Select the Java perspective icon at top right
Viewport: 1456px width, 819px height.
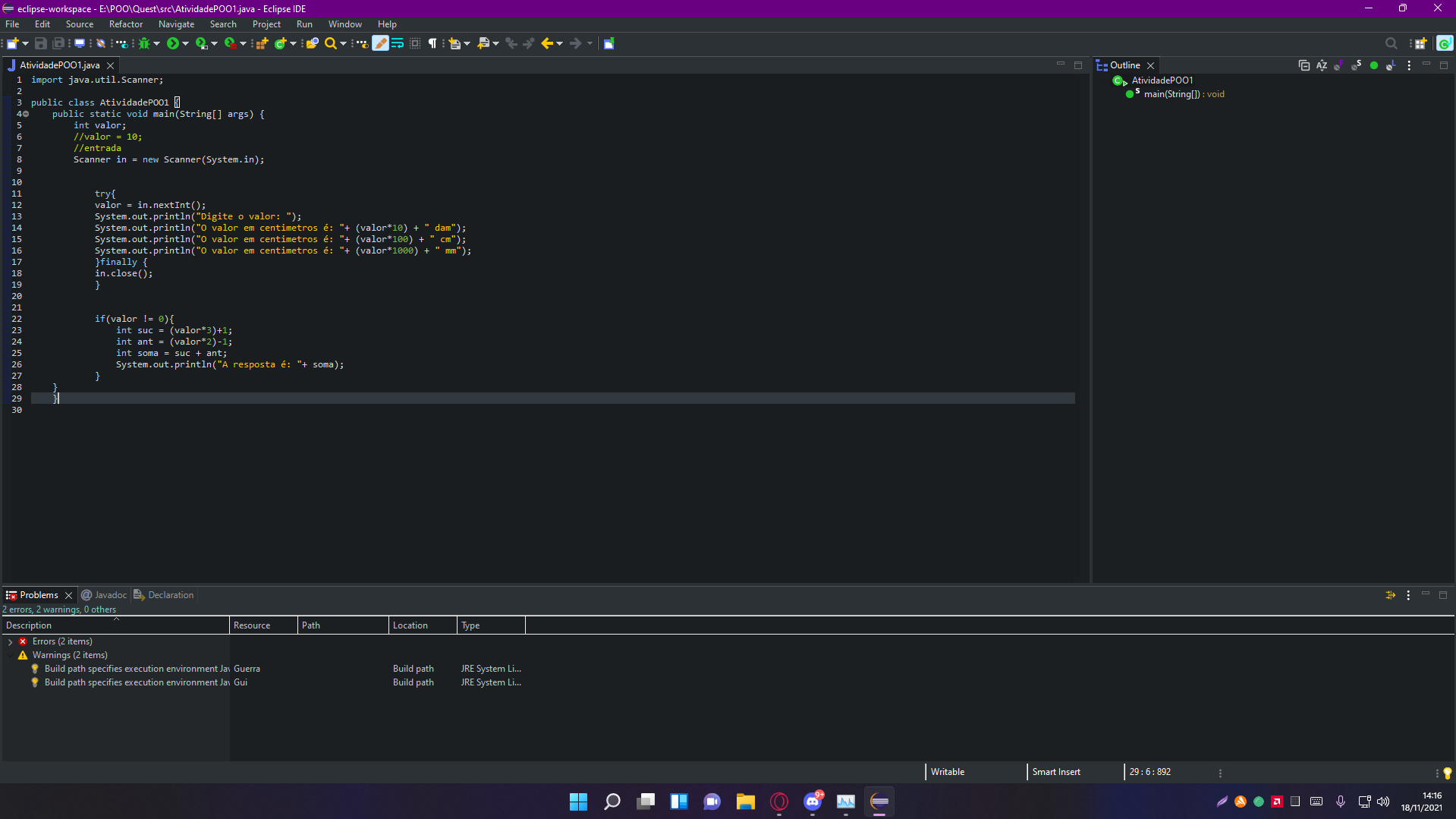point(1445,43)
